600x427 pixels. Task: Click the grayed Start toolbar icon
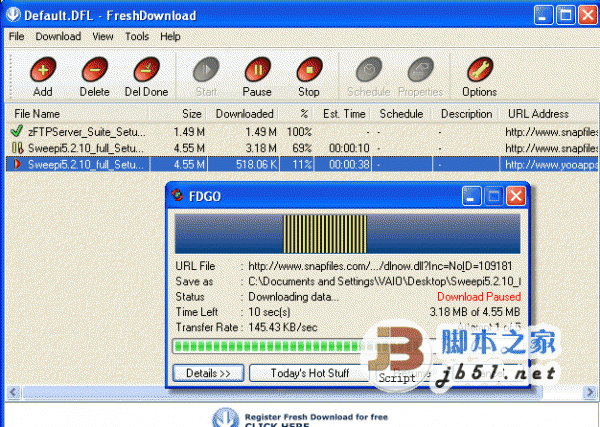[206, 70]
